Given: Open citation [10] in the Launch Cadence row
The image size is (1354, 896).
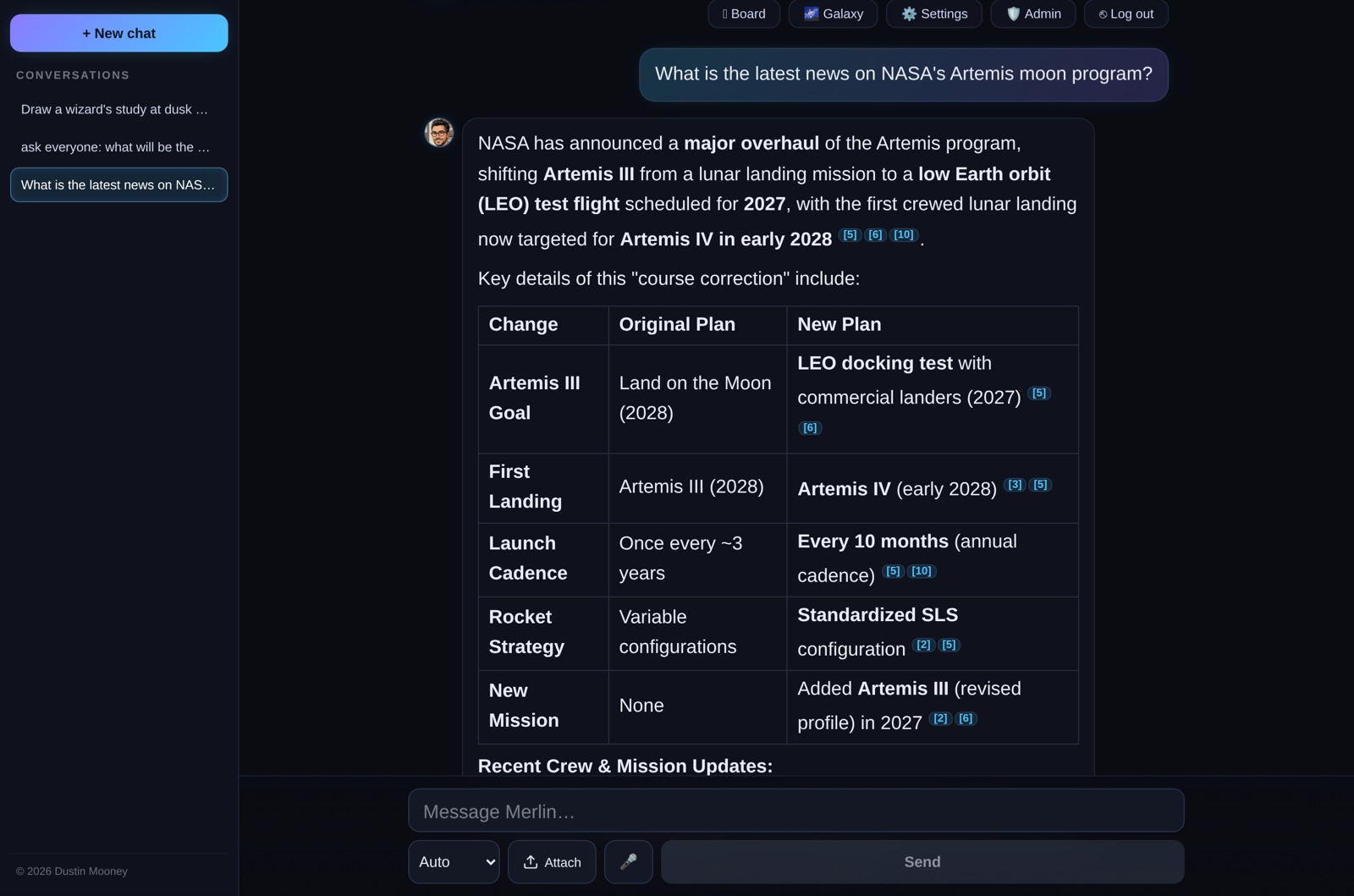Looking at the screenshot, I should [x=922, y=570].
